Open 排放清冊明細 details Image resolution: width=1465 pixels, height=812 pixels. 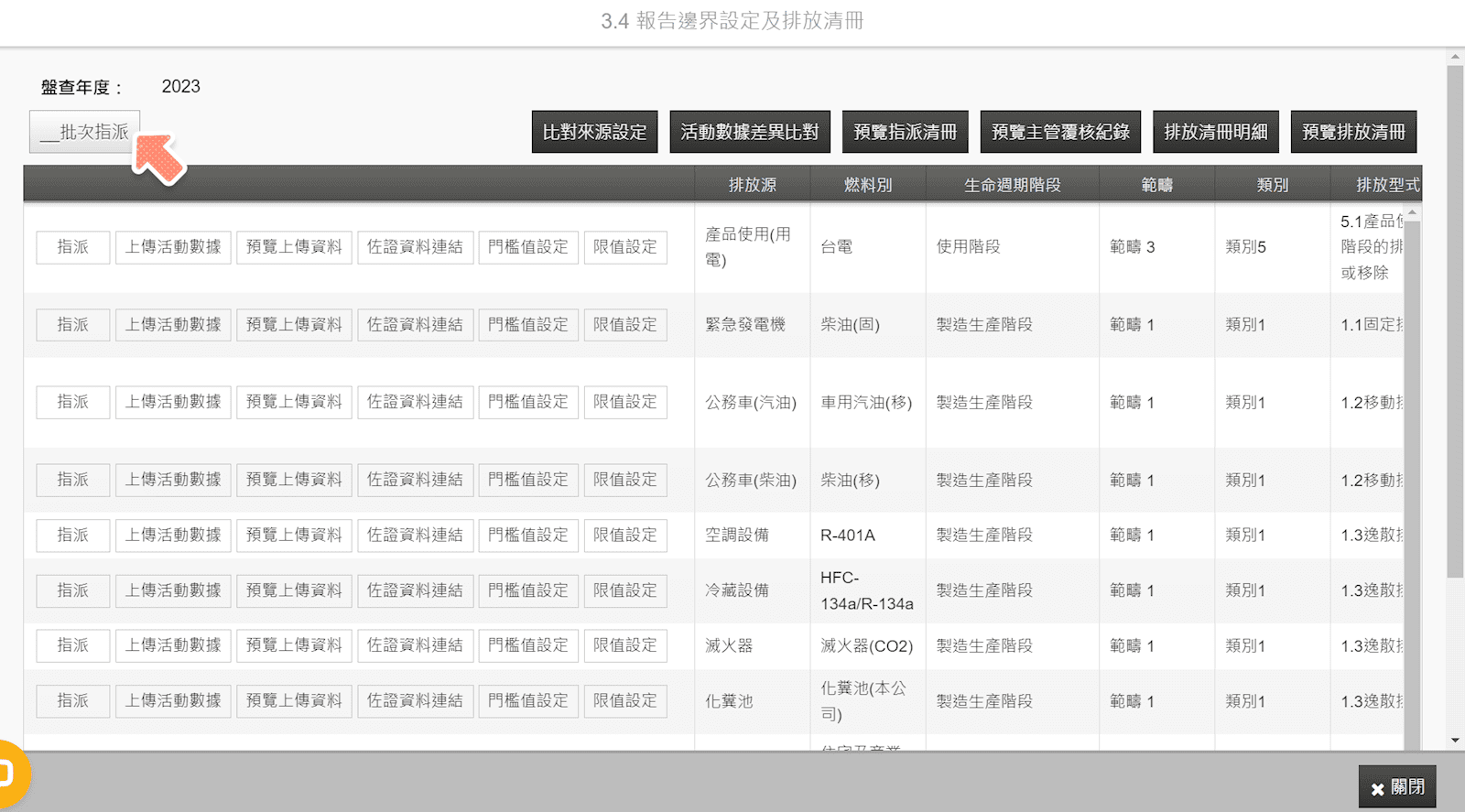(1215, 132)
